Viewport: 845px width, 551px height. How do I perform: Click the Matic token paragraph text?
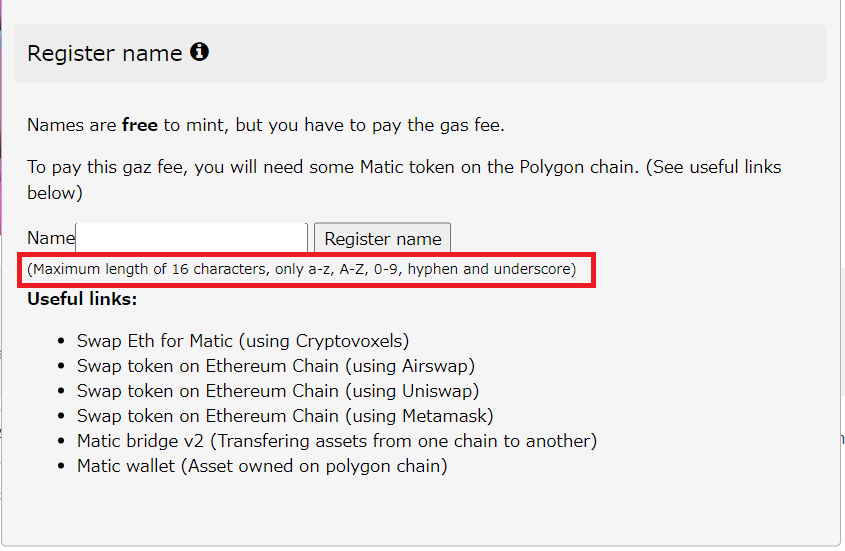404,180
